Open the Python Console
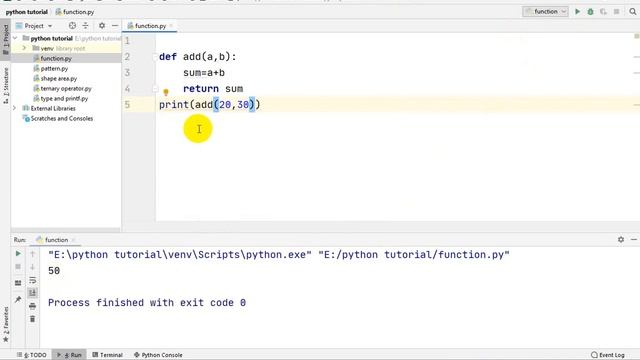Screen dimensions: 640x360 (158, 355)
